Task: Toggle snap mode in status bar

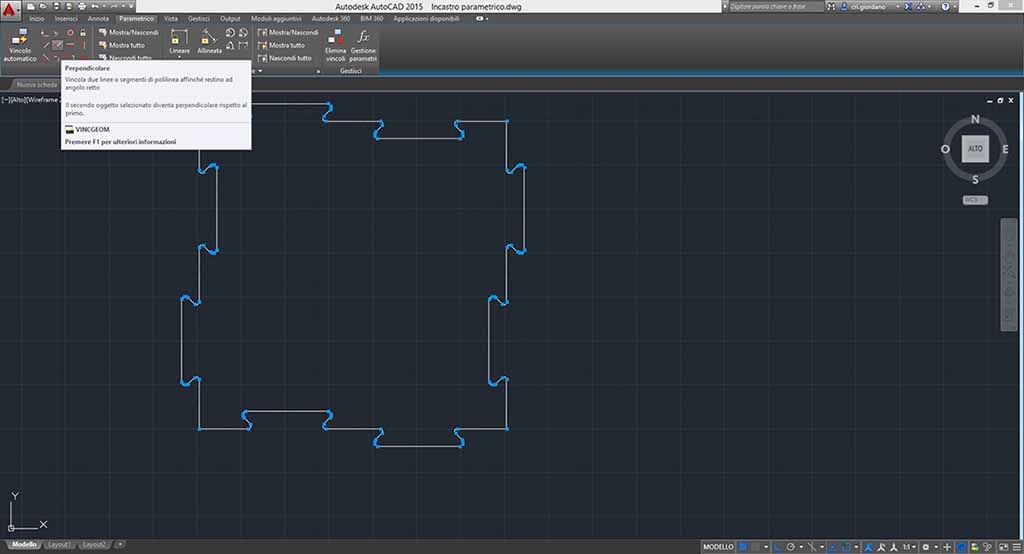Action: (756, 547)
